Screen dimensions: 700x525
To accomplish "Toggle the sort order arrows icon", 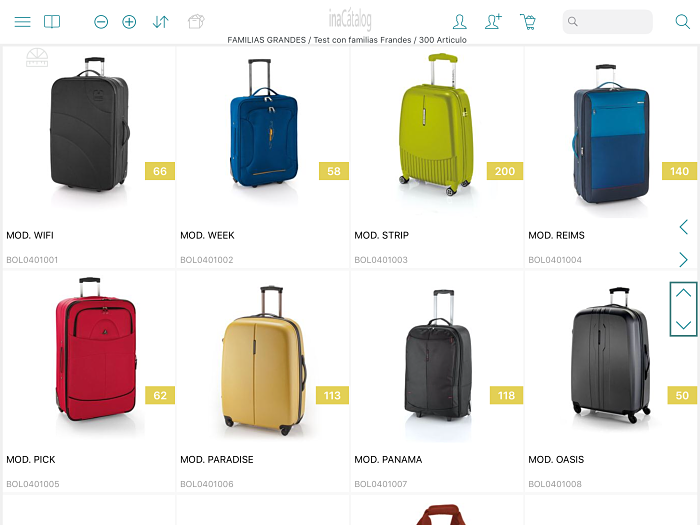I will pyautogui.click(x=160, y=22).
